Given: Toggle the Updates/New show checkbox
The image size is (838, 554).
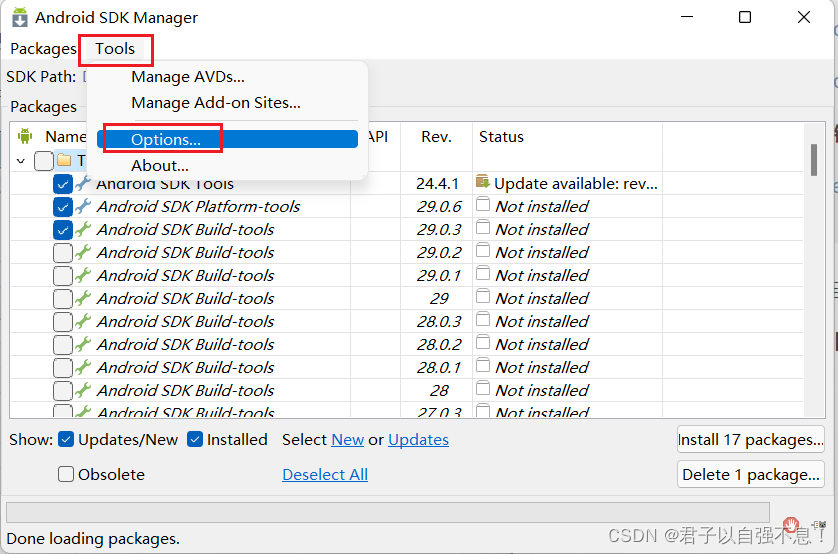Looking at the screenshot, I should click(66, 439).
